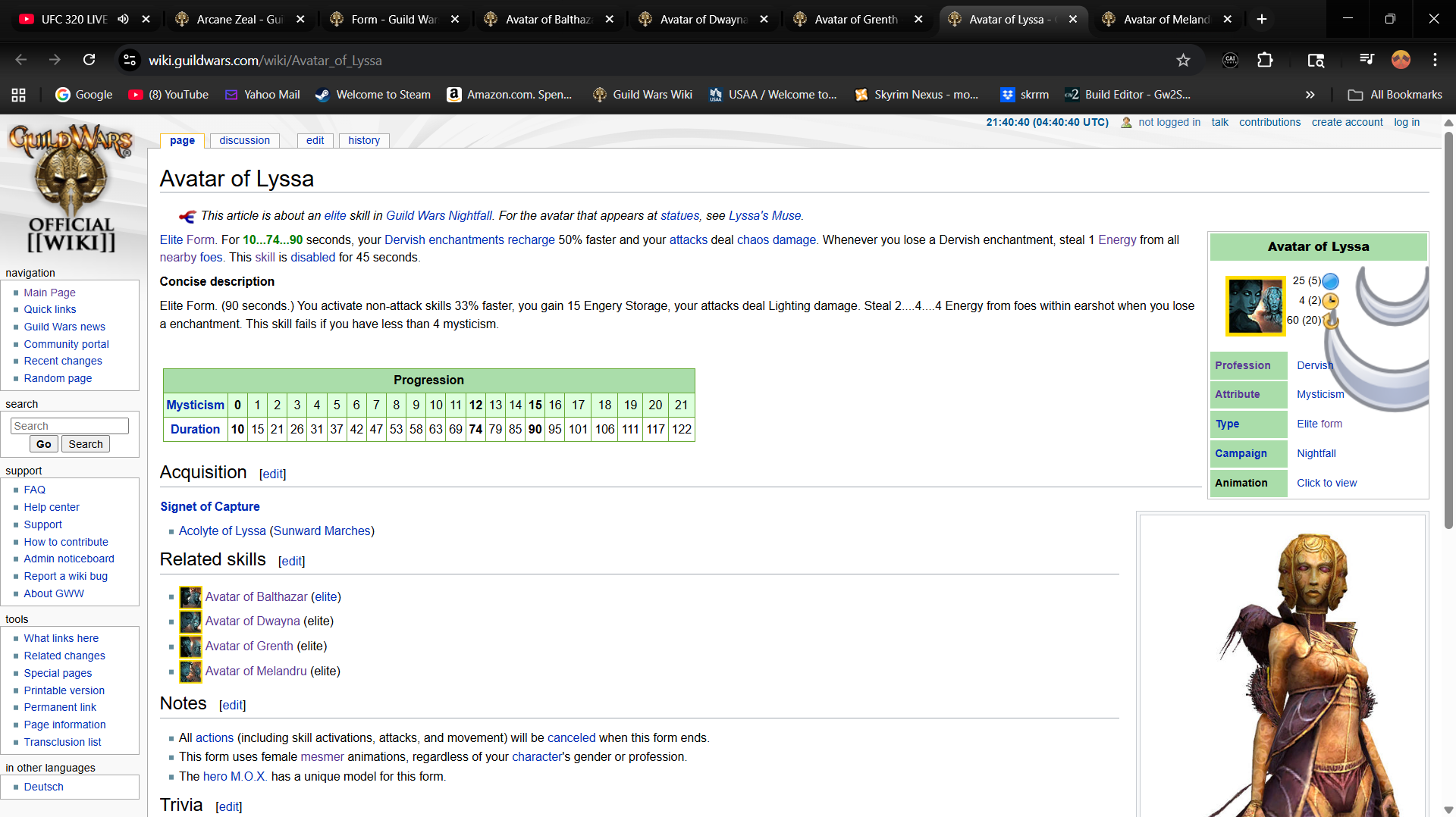Open site information icon in address bar
The width and height of the screenshot is (1456, 817).
pos(130,60)
